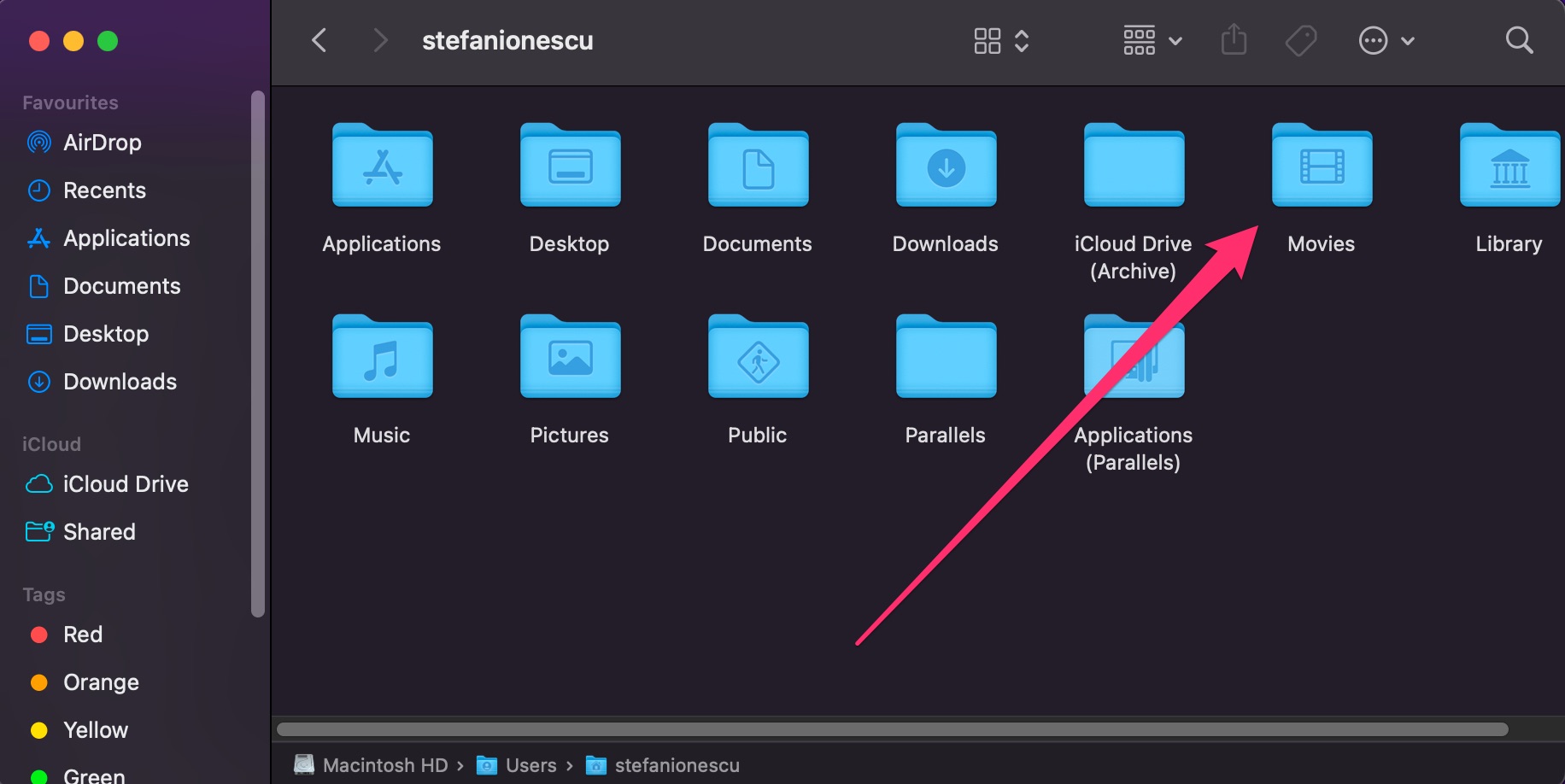The image size is (1565, 784).
Task: Click the Share icon in toolbar
Action: pyautogui.click(x=1234, y=40)
